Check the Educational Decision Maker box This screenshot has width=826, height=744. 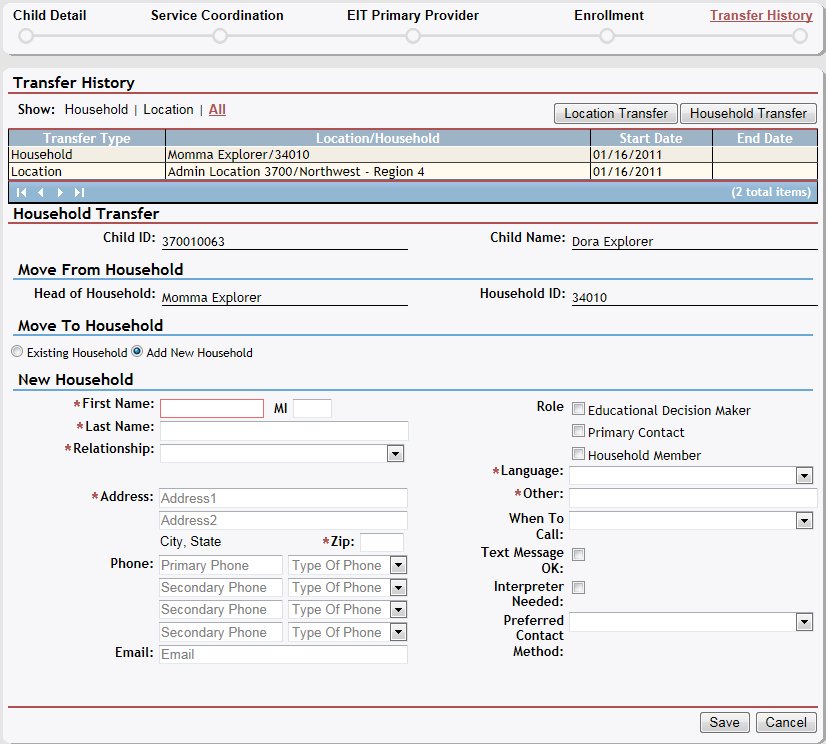578,409
